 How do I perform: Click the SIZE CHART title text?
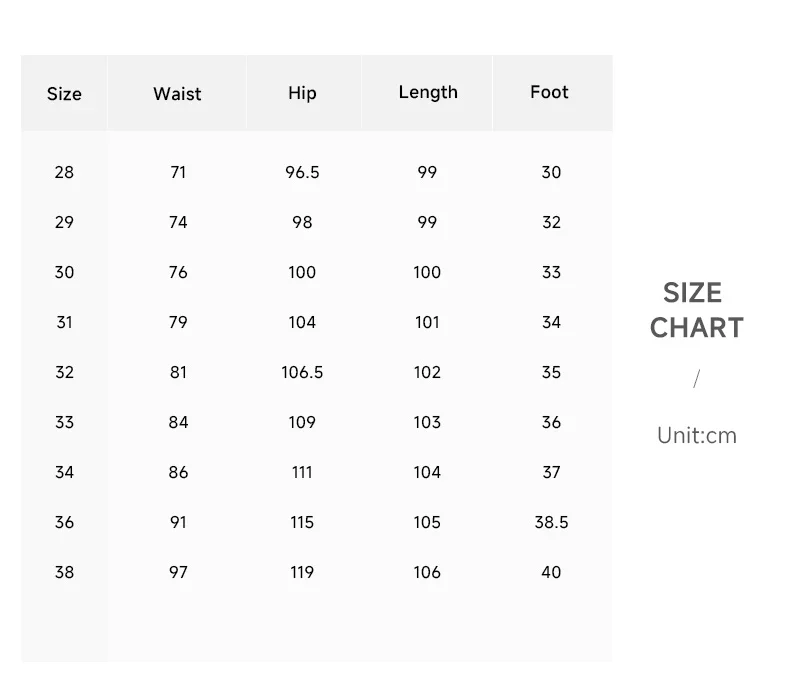point(697,310)
